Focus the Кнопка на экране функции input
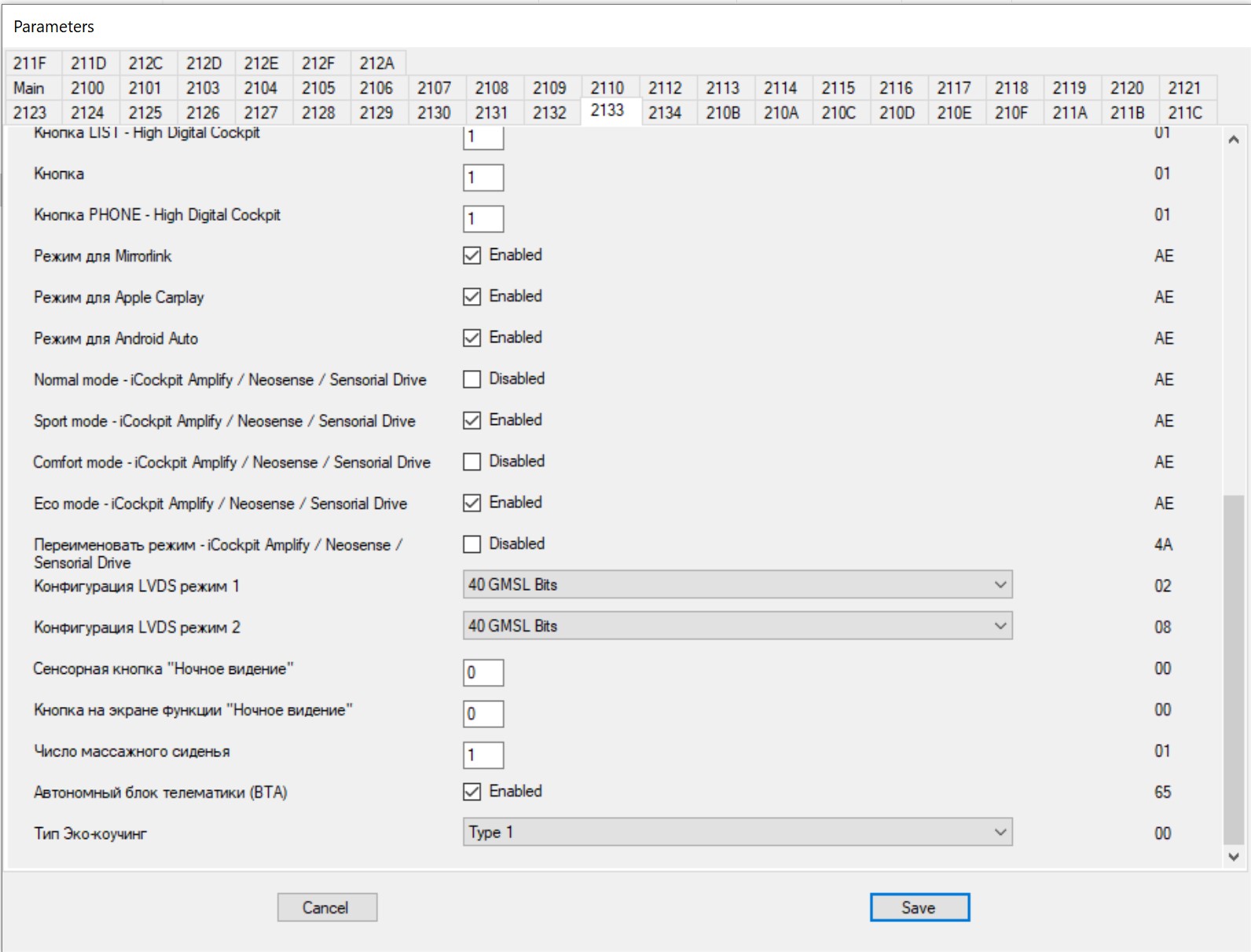 [x=483, y=713]
